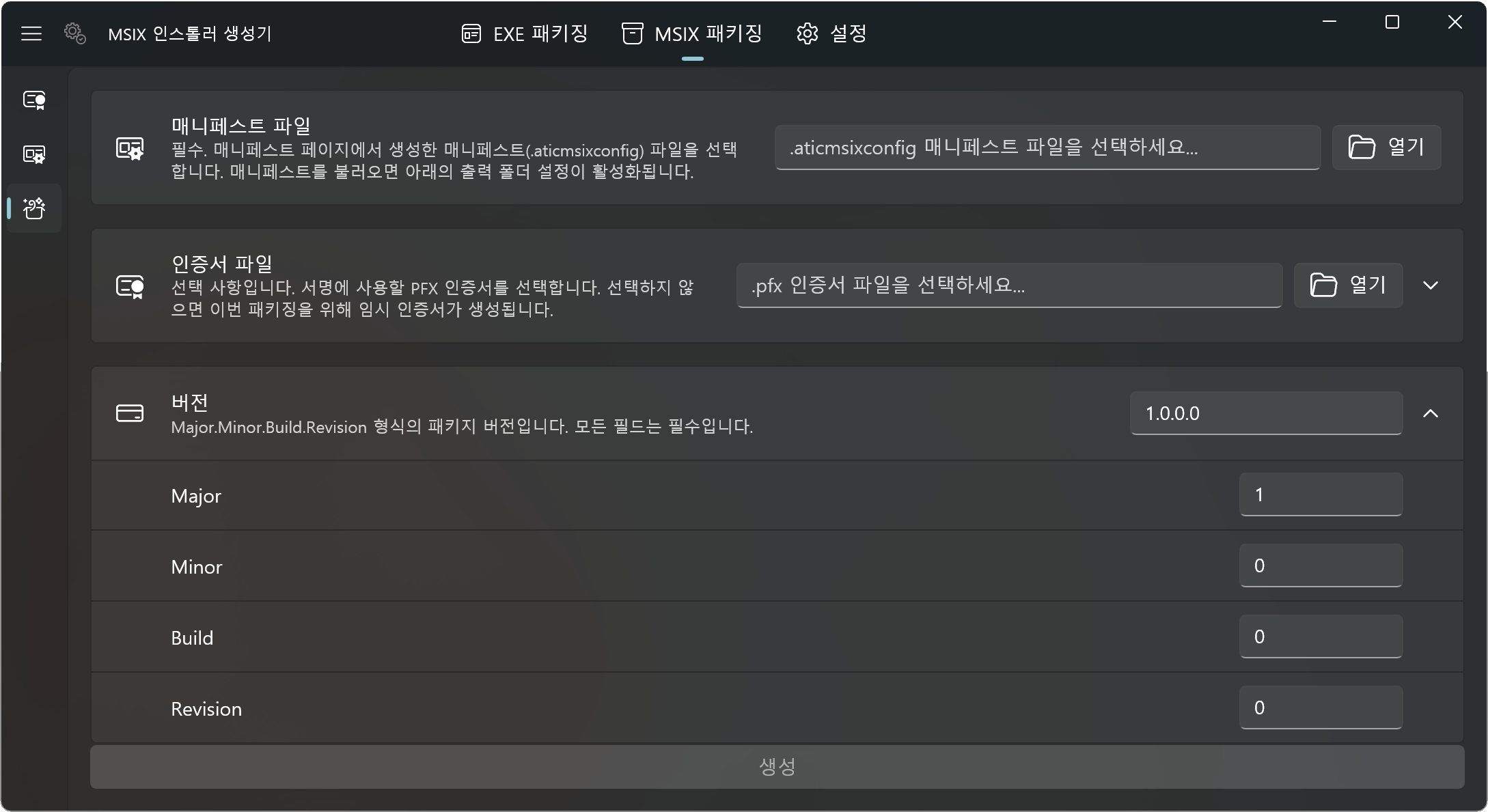Click the Major value field
The width and height of the screenshot is (1488, 812).
(x=1321, y=494)
